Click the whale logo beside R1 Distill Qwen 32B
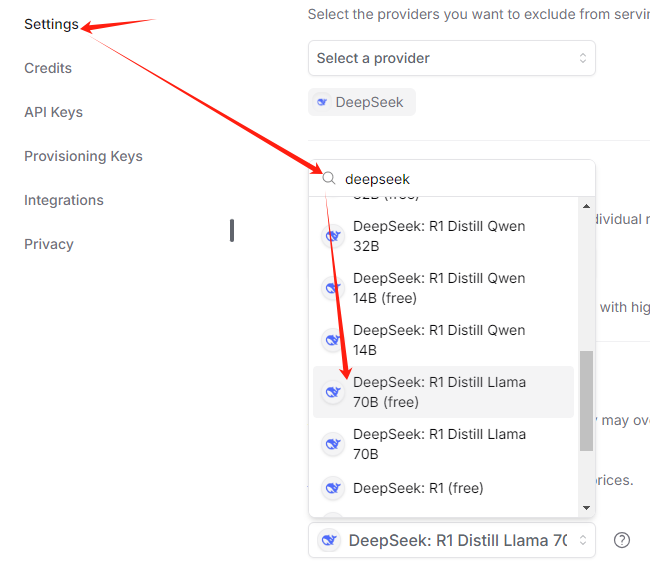The width and height of the screenshot is (650, 570). tap(333, 236)
